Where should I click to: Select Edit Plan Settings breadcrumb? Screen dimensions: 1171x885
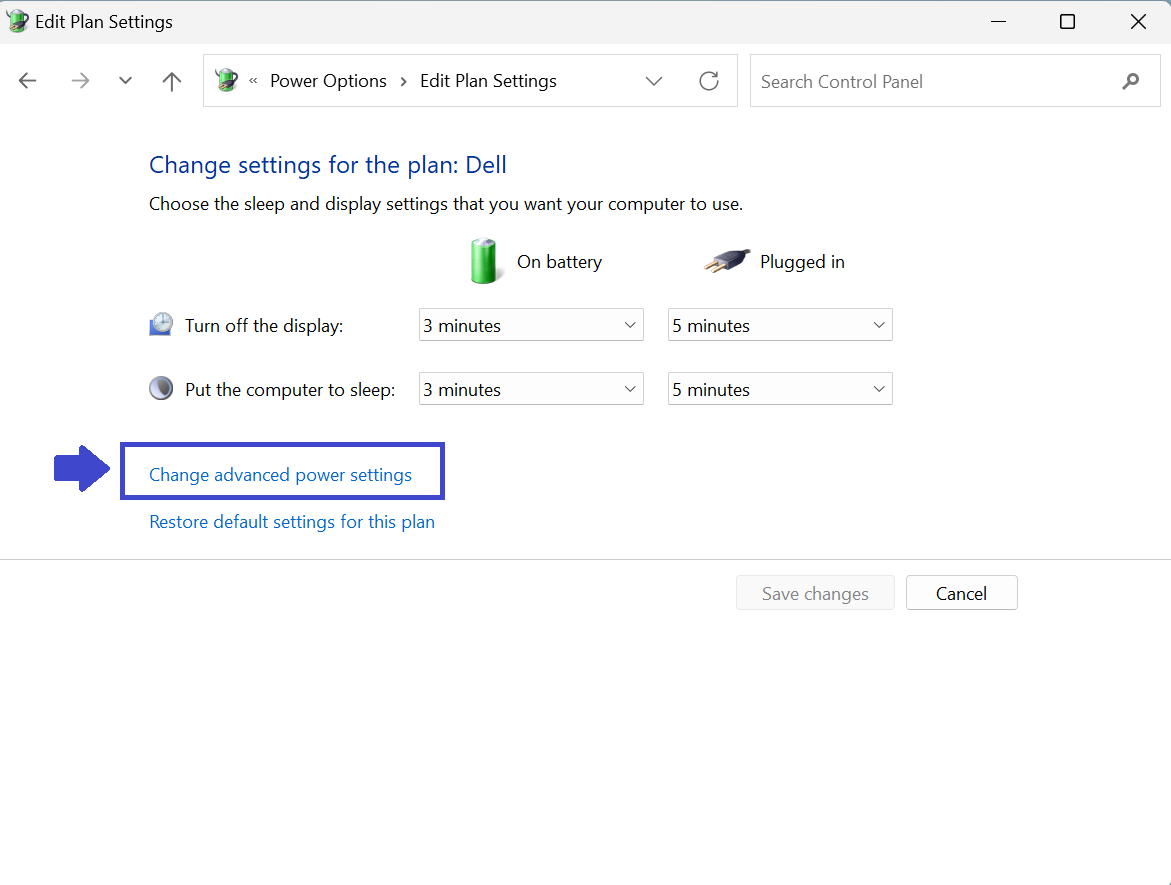tap(488, 82)
